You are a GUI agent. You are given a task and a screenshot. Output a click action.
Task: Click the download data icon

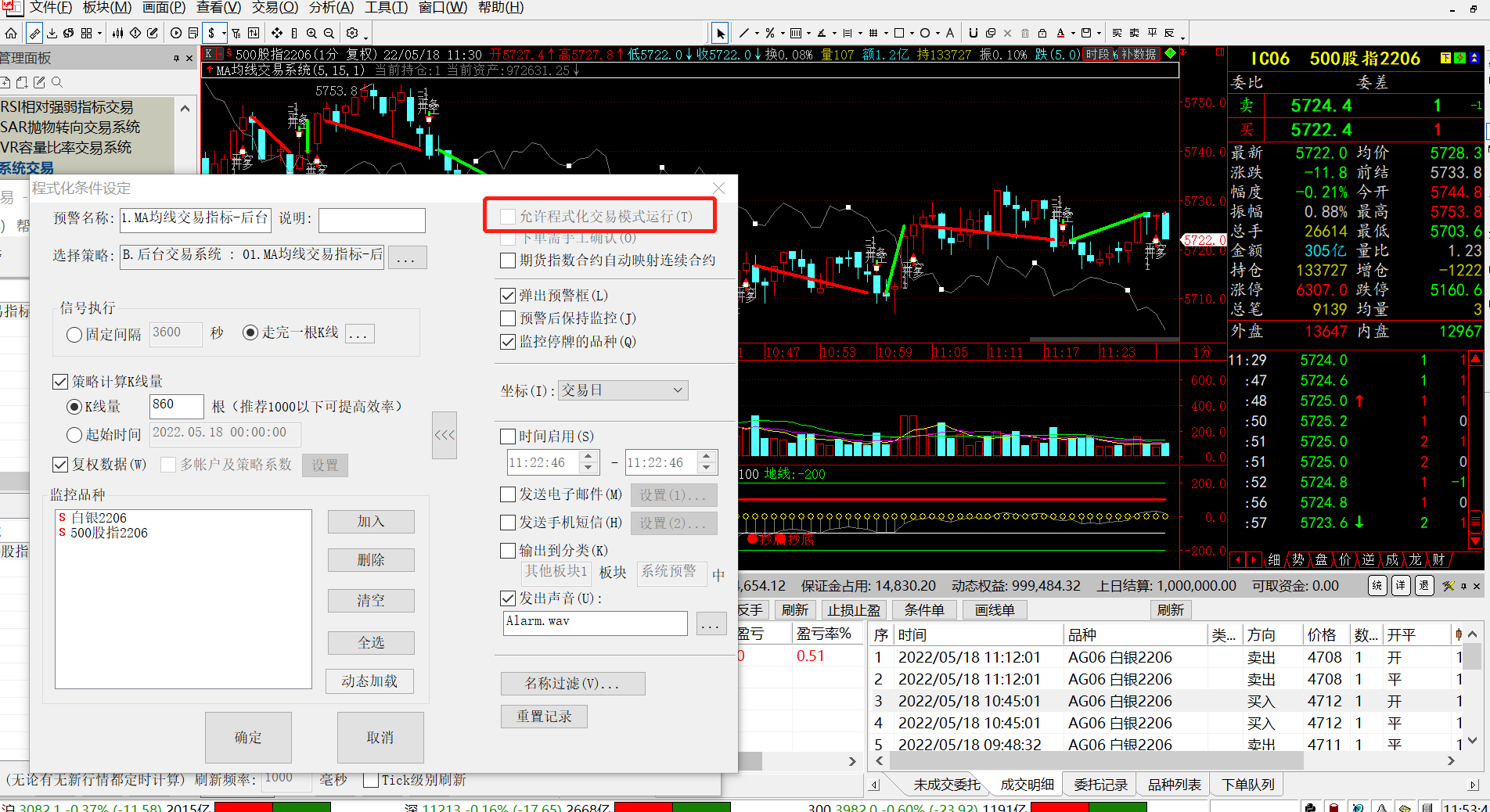click(52, 33)
